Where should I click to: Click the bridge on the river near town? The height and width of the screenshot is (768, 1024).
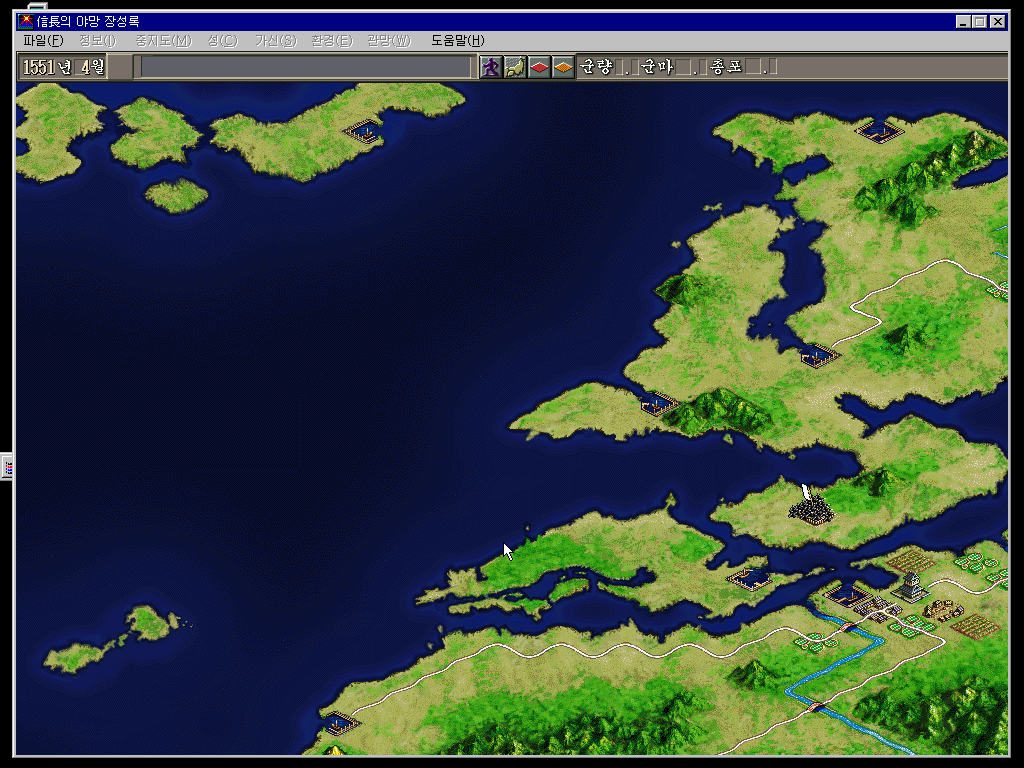[848, 628]
